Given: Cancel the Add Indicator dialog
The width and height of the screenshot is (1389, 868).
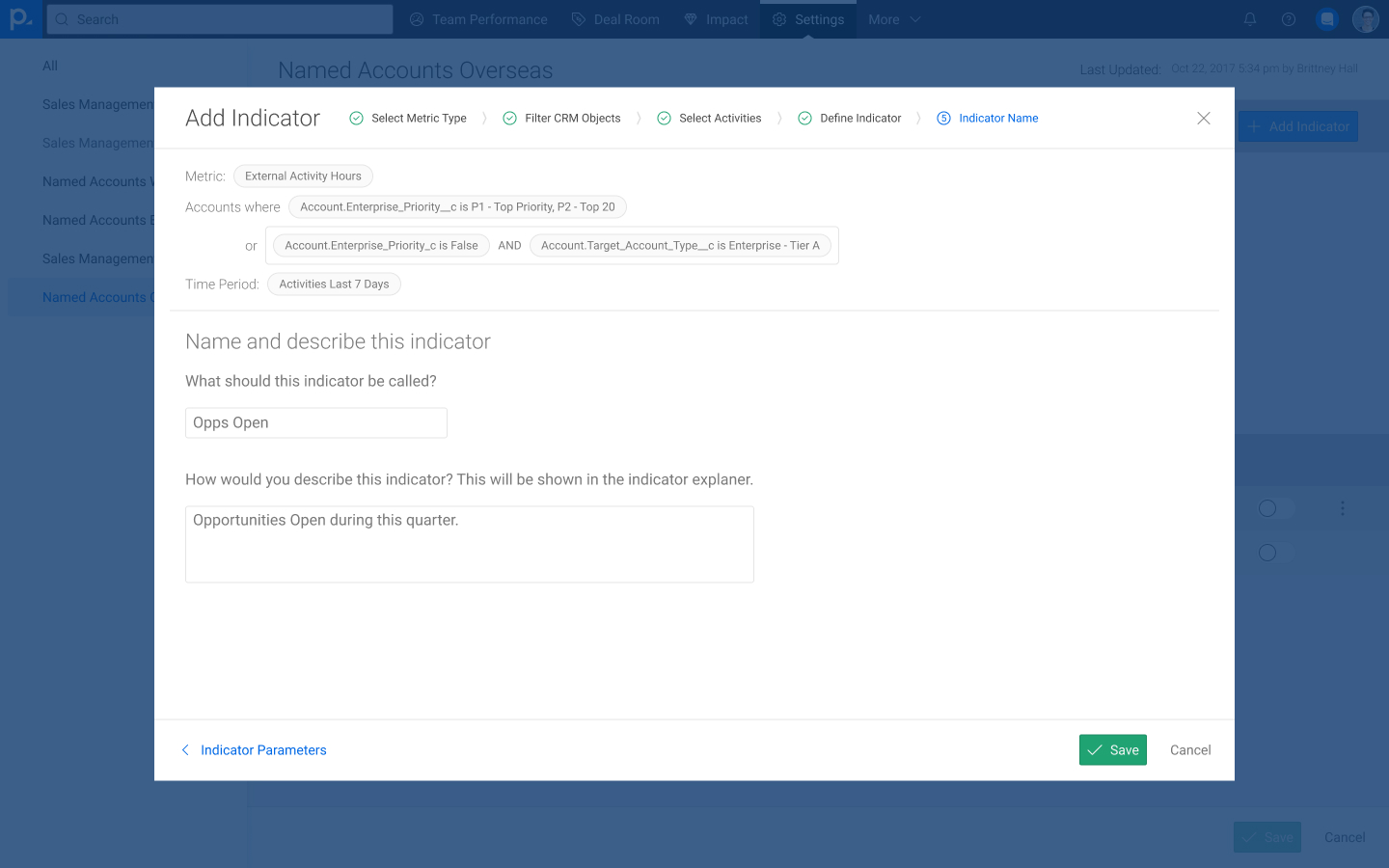Looking at the screenshot, I should tap(1190, 750).
